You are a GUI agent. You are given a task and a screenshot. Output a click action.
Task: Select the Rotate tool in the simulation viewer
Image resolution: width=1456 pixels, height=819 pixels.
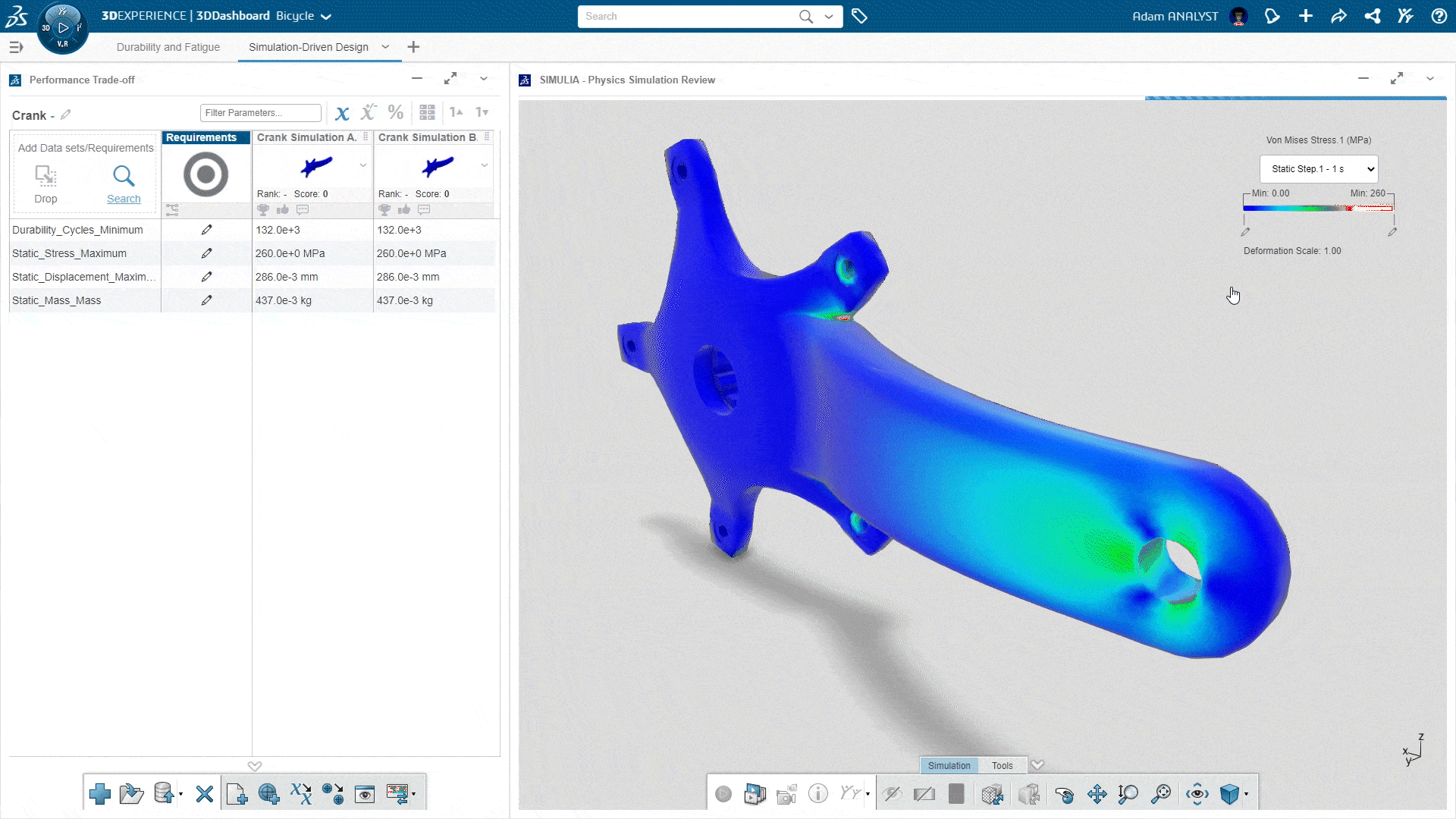coord(1065,794)
